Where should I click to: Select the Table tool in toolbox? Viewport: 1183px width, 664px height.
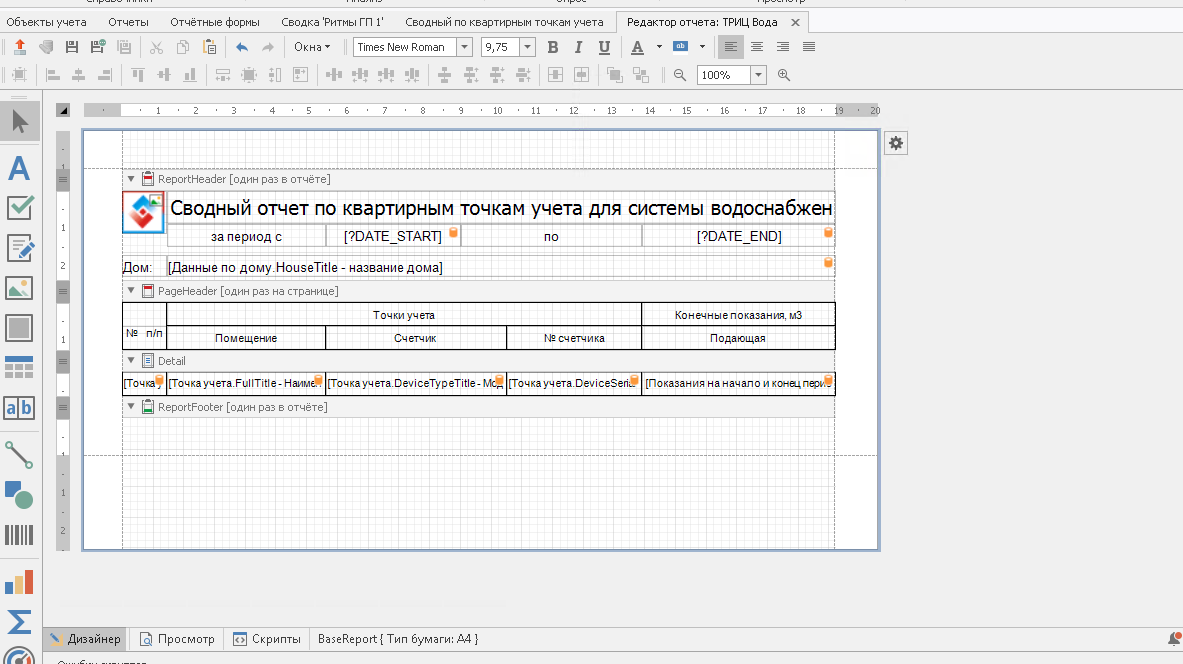point(20,367)
